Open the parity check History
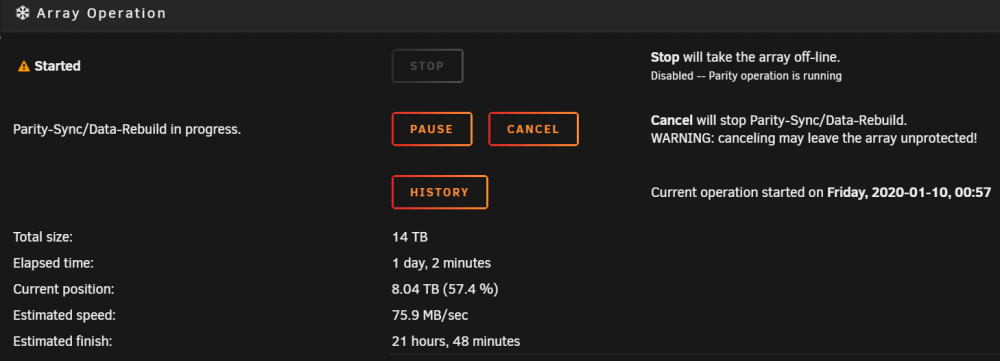 [x=439, y=192]
